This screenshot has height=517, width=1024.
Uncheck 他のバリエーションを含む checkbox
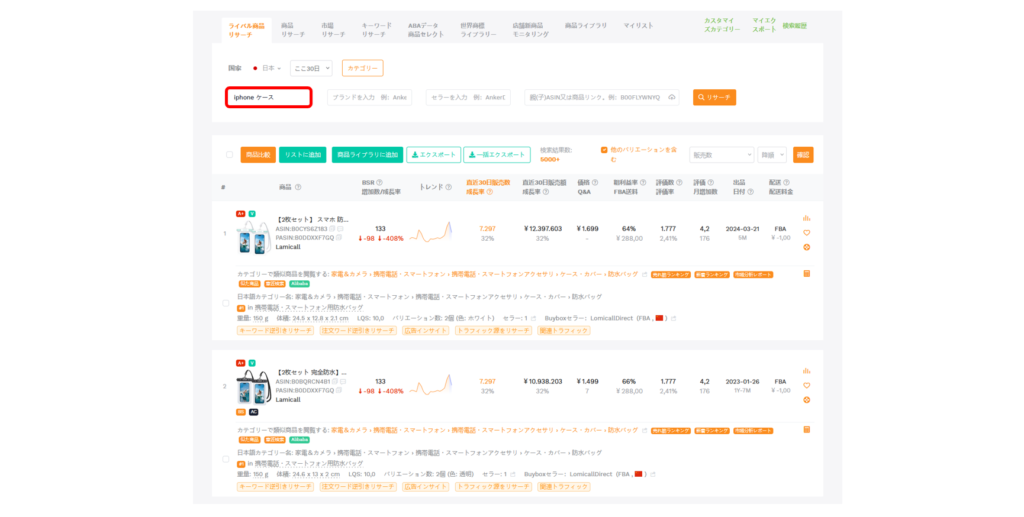coord(604,150)
